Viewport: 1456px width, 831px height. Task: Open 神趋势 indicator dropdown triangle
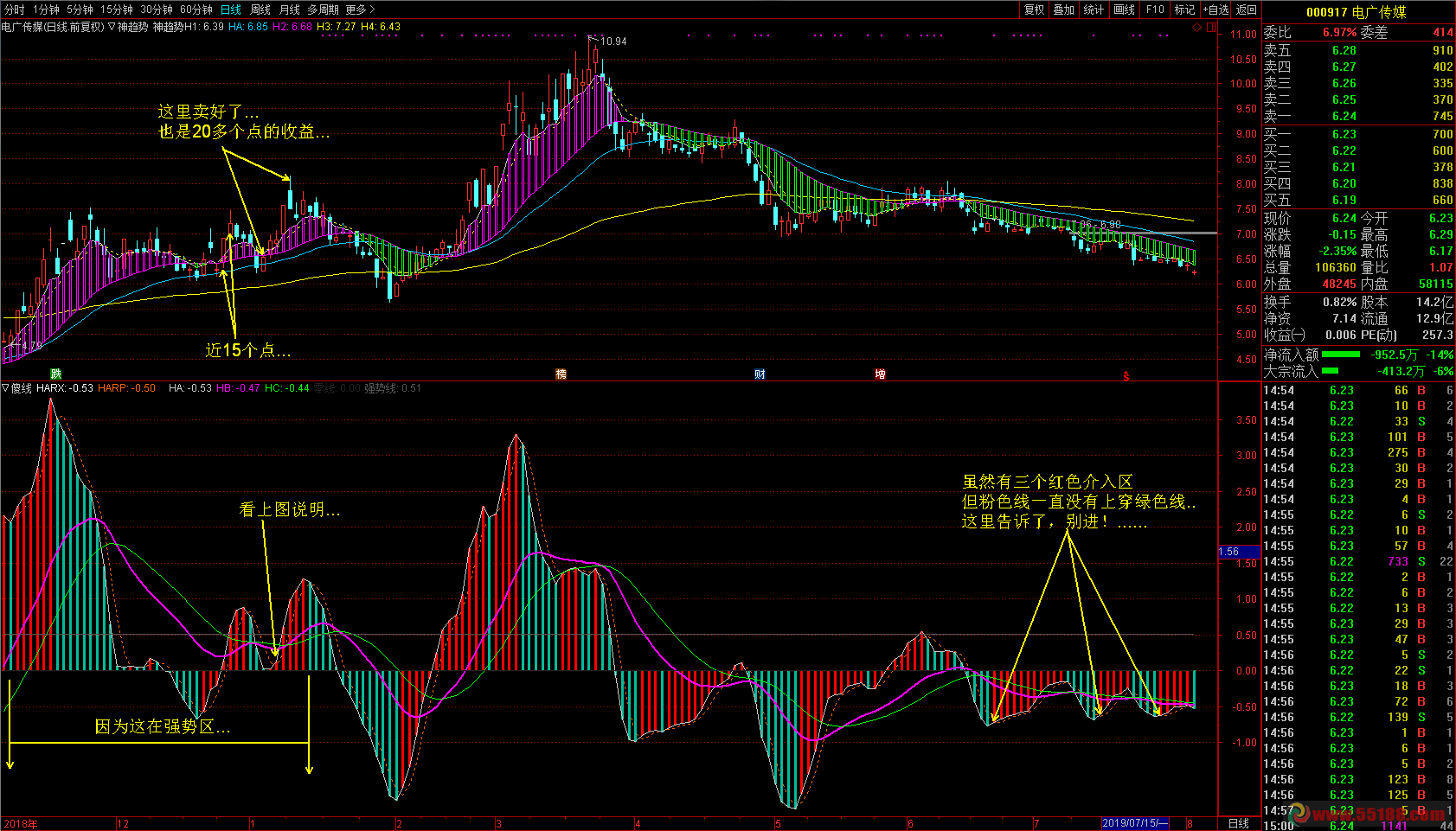point(112,27)
